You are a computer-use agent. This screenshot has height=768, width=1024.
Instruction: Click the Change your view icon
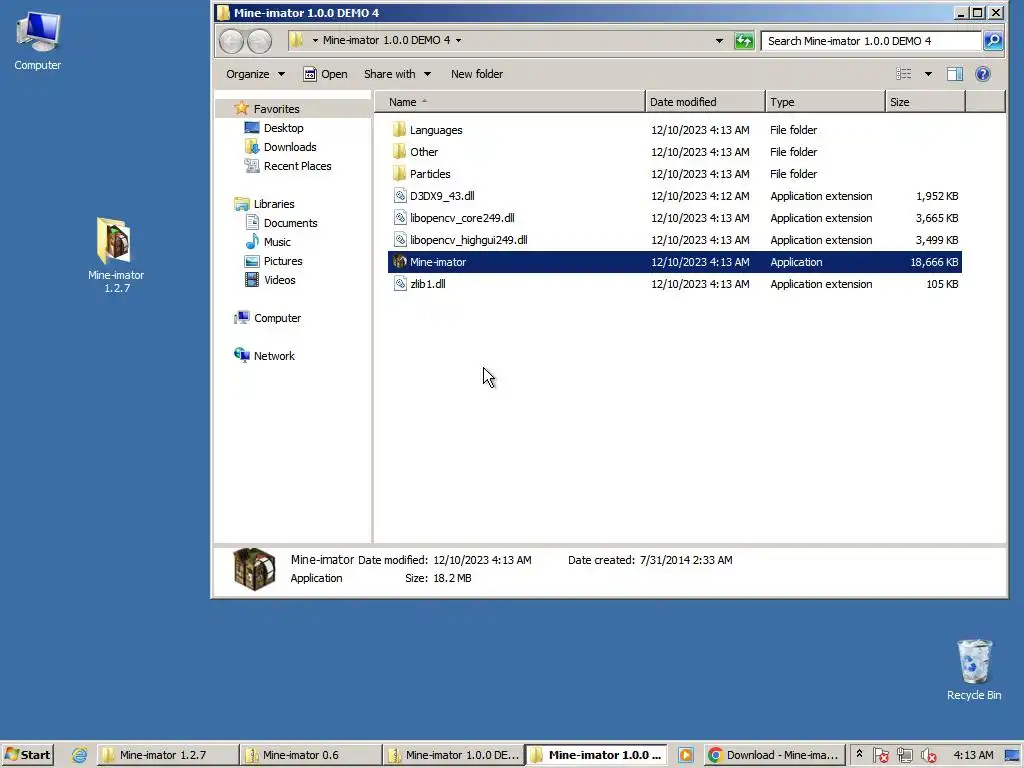(x=904, y=74)
